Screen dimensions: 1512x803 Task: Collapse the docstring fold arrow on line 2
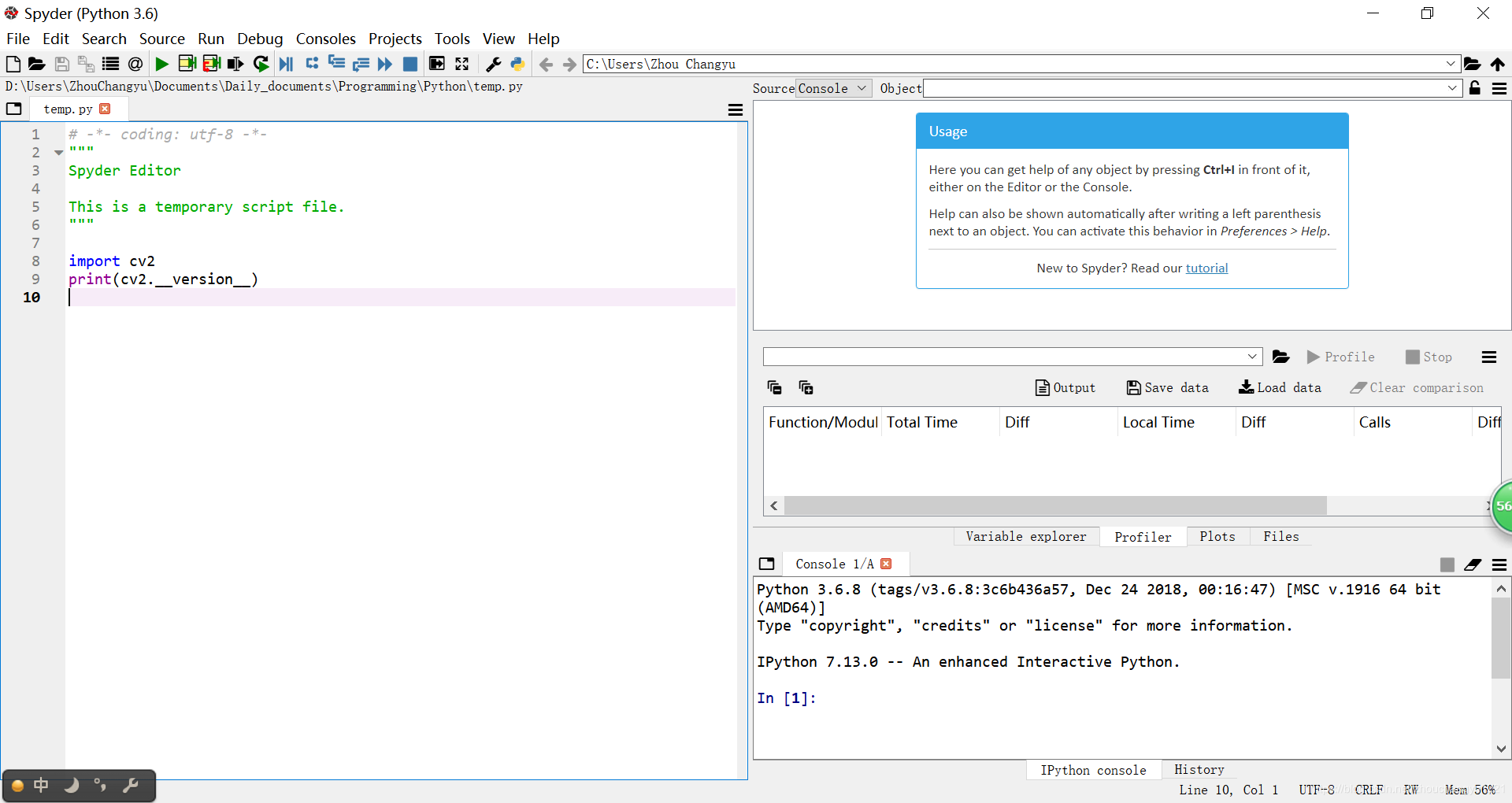[58, 152]
